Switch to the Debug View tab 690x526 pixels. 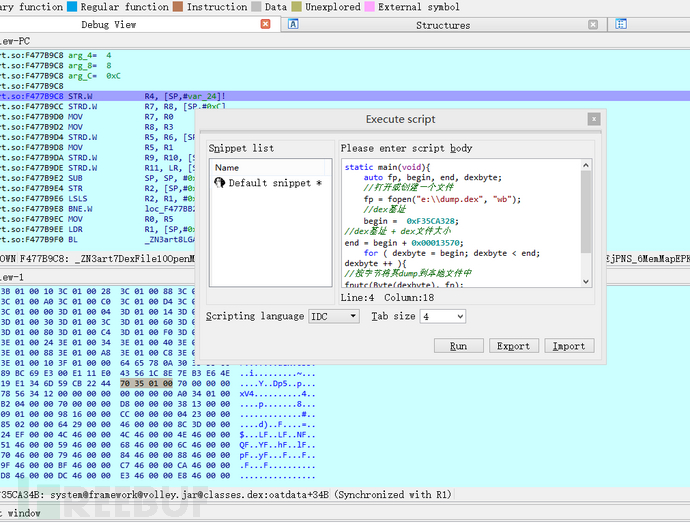pos(109,25)
